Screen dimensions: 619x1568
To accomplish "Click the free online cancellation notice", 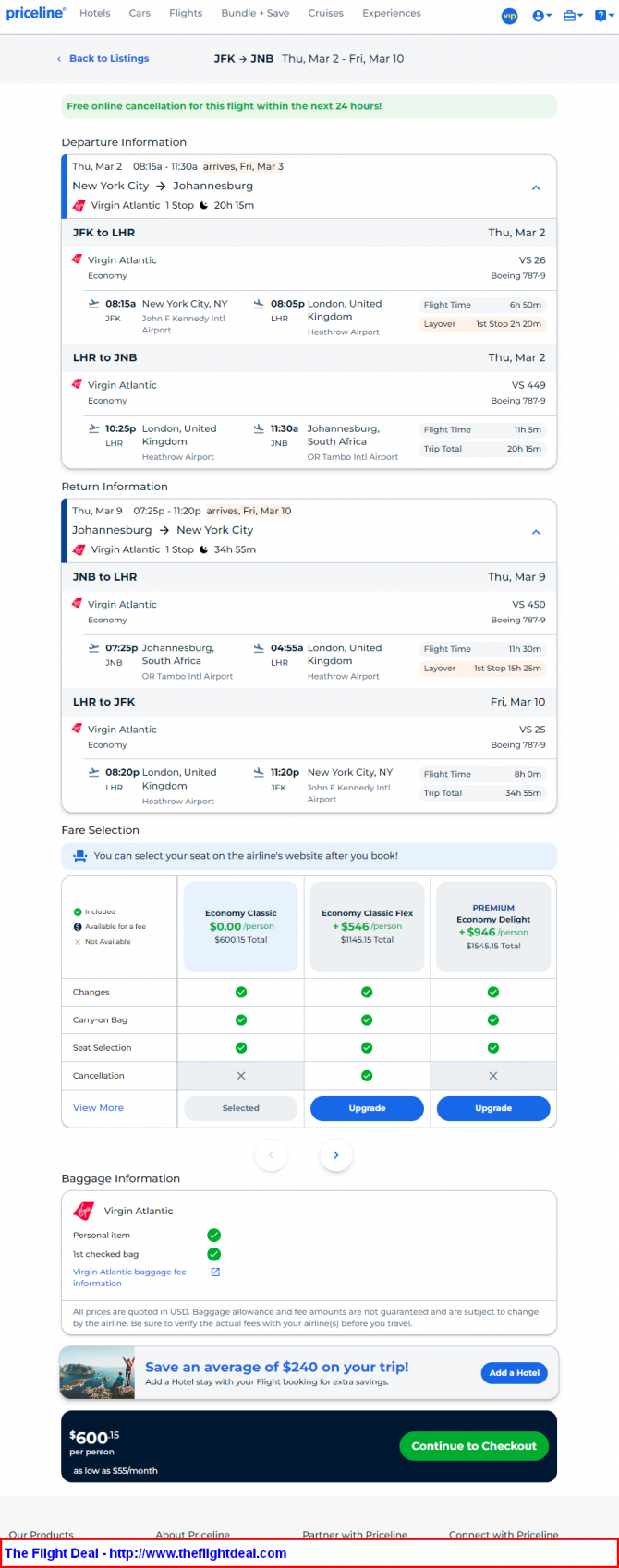I will (309, 106).
